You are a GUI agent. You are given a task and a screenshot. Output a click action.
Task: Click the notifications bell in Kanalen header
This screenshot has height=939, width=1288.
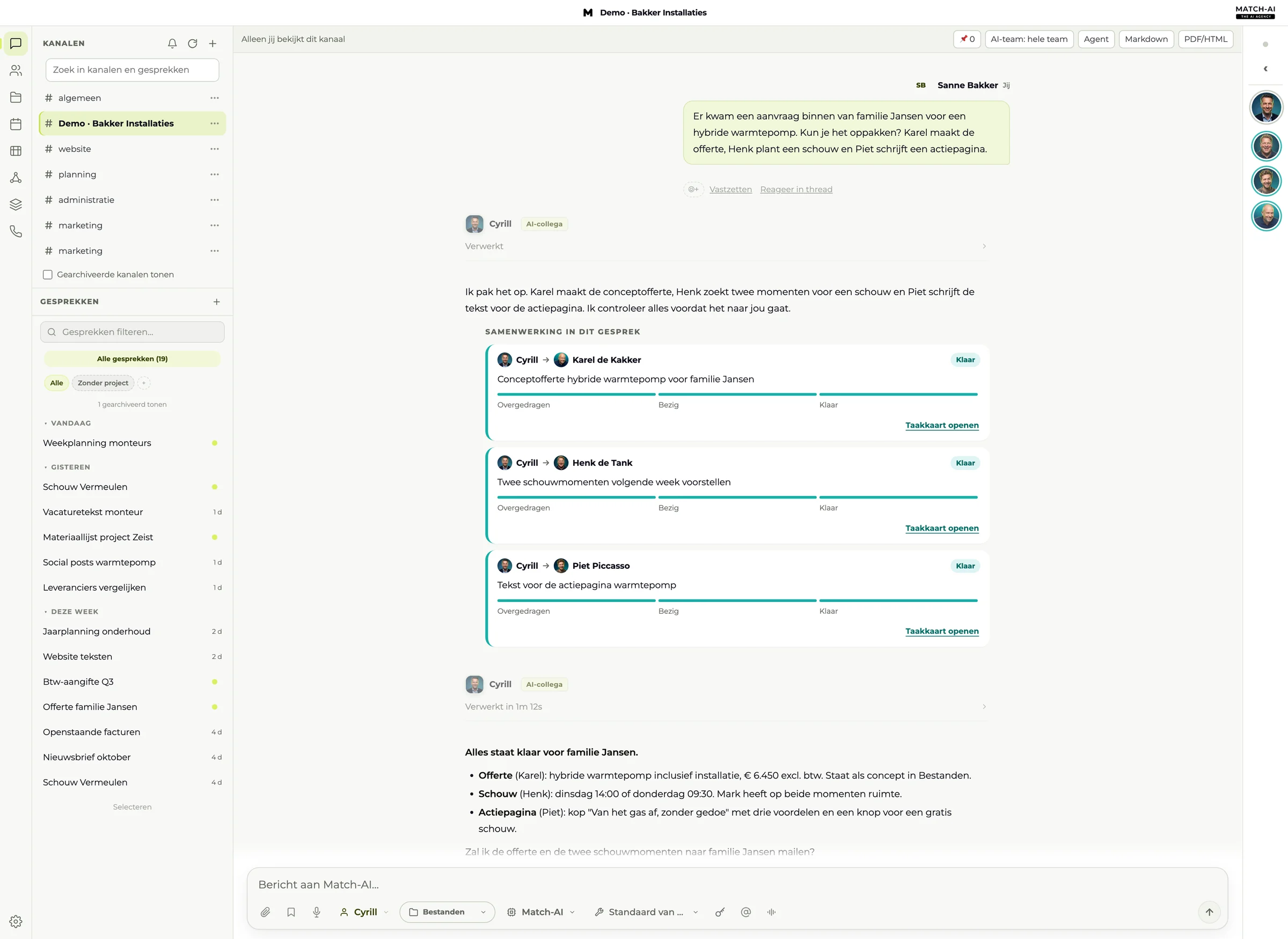point(172,43)
